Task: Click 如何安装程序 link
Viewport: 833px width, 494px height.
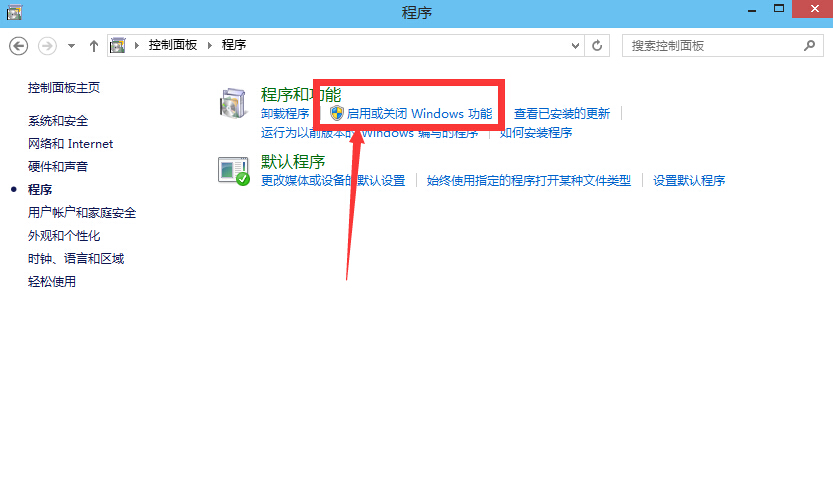Action: point(536,133)
